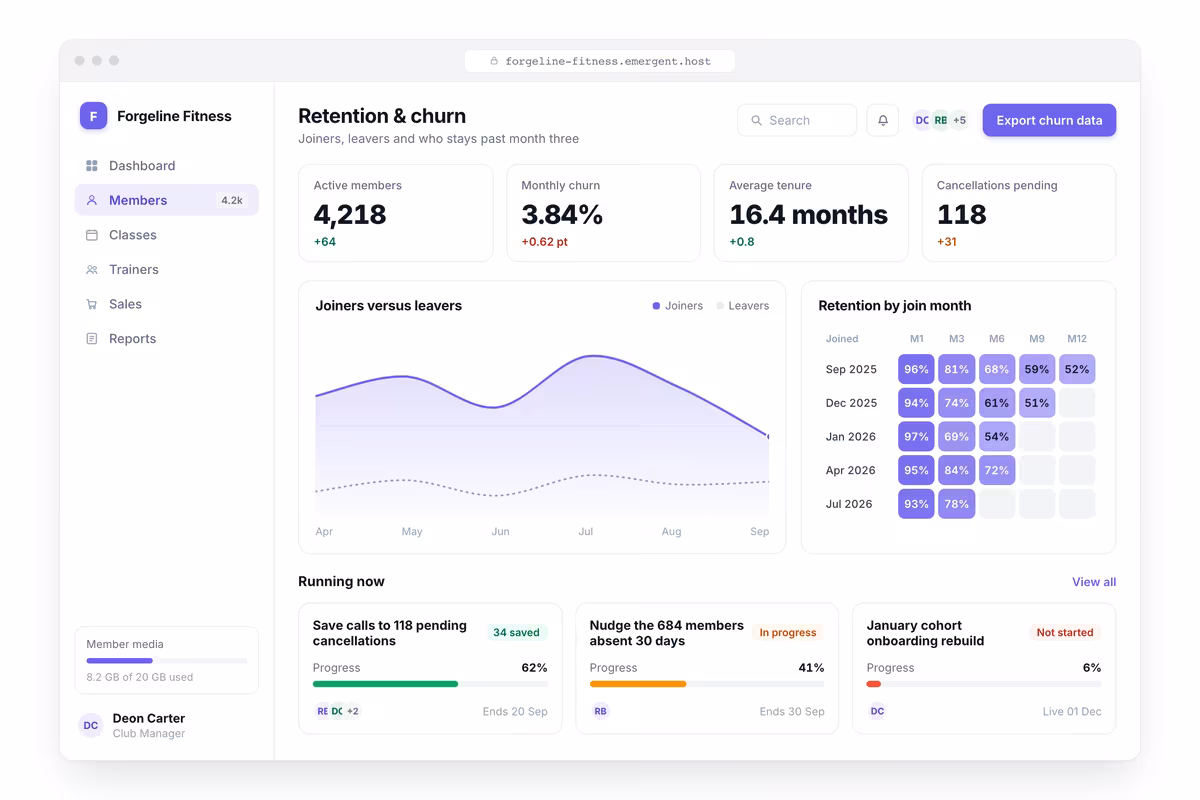Click the Dec 2025 M9 51% cell
Viewport: 1200px width, 800px height.
(1037, 403)
